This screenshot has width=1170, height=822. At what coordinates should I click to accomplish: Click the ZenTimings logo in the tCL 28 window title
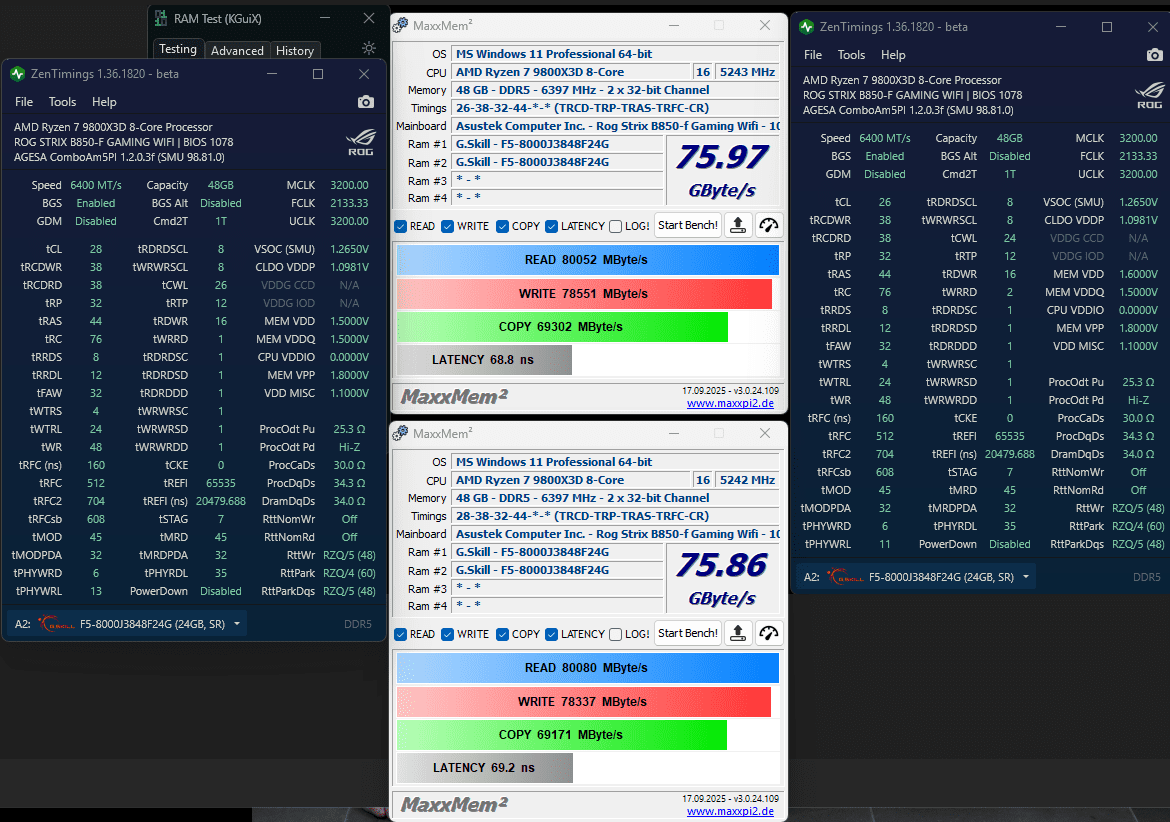point(18,74)
